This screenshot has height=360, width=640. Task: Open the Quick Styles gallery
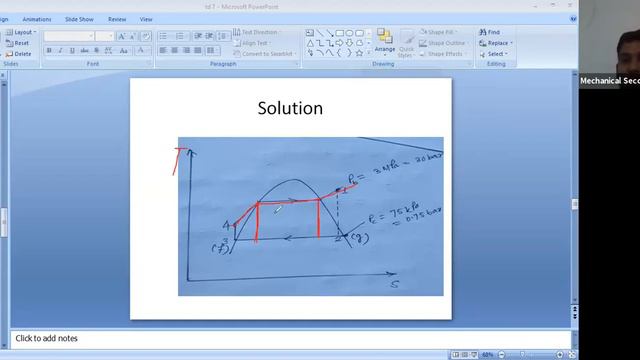click(406, 44)
